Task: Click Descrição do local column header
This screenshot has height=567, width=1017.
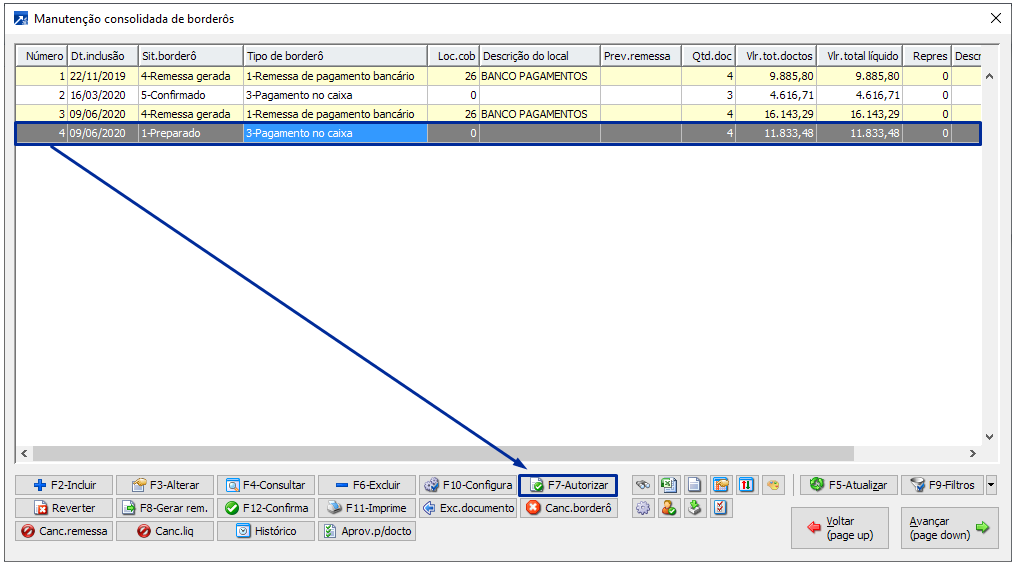Action: pos(540,56)
